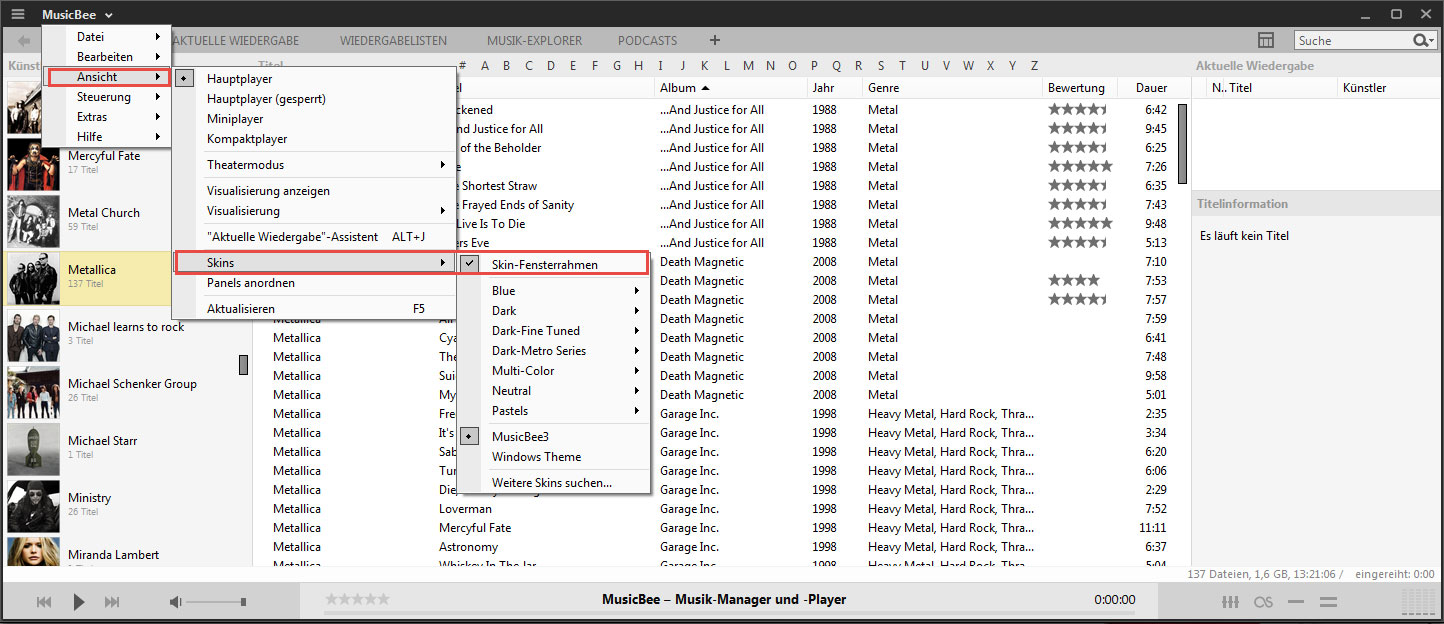Open the Hilfe menu
This screenshot has width=1444, height=624.
106,137
